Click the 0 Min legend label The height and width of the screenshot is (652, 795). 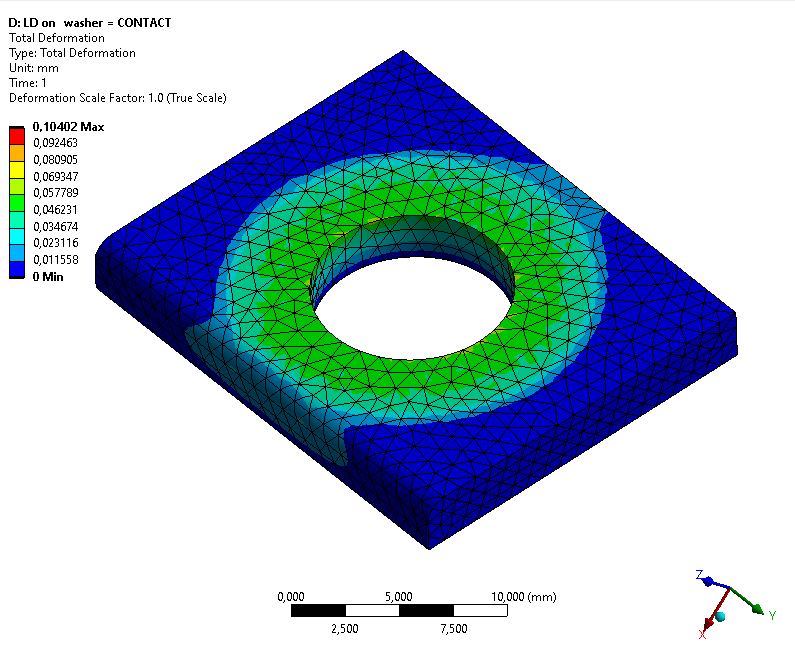click(x=48, y=277)
